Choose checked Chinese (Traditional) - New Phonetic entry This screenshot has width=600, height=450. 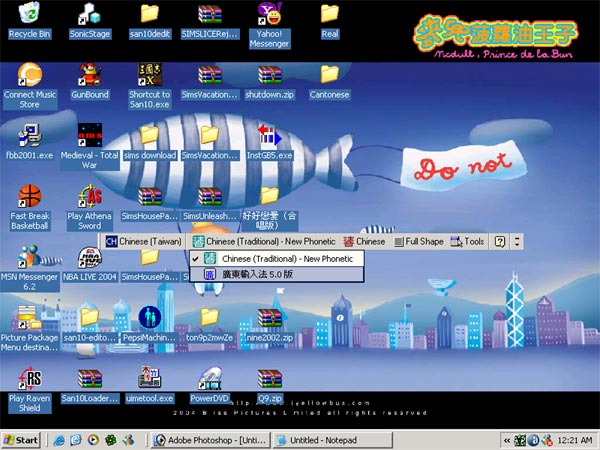point(276,259)
